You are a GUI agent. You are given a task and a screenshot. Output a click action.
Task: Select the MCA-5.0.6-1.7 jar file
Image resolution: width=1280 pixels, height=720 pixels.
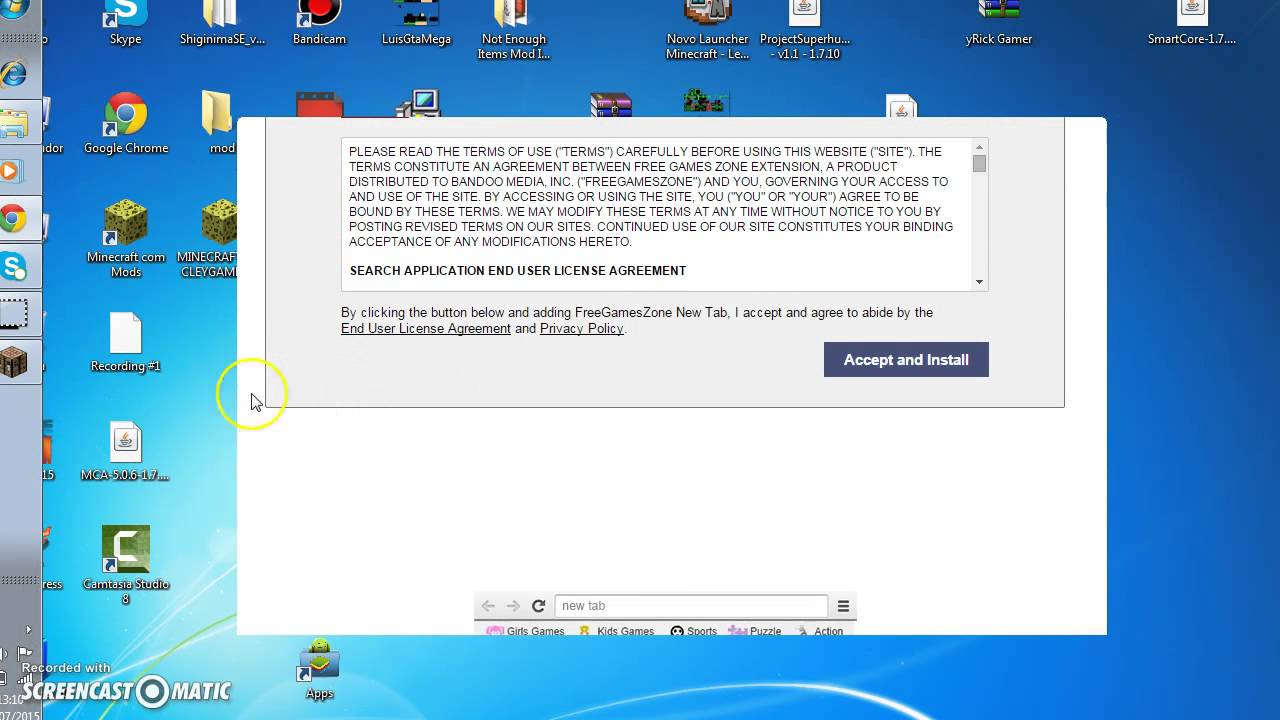[x=126, y=451]
